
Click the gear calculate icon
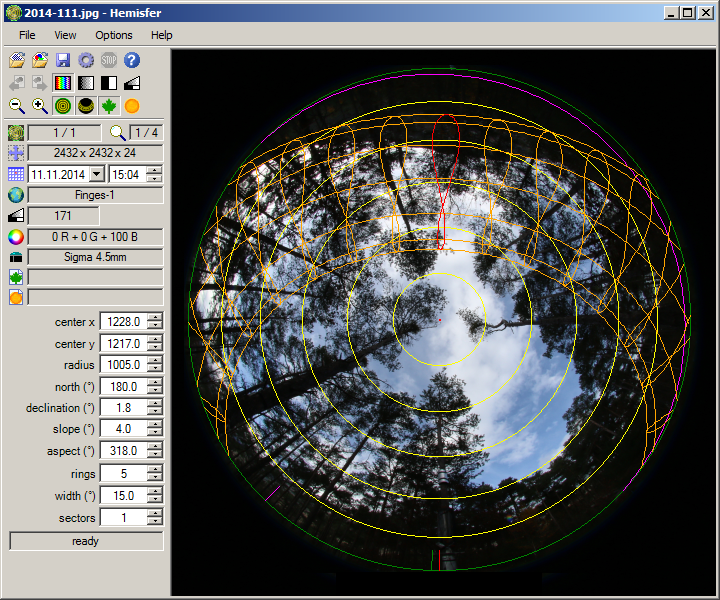[86, 61]
